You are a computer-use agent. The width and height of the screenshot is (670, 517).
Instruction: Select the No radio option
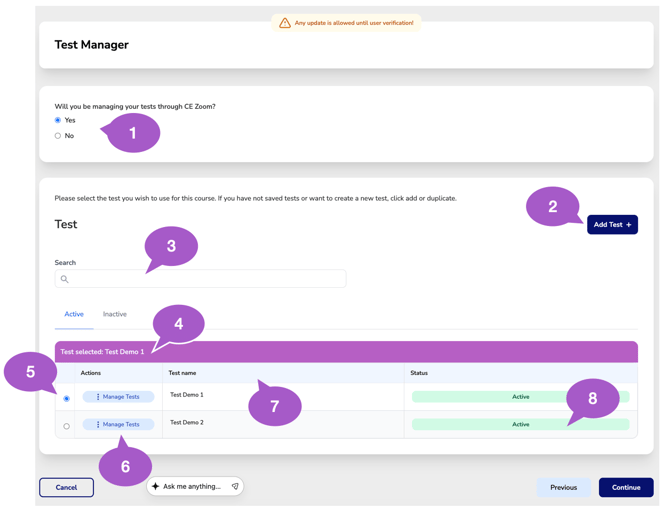58,136
